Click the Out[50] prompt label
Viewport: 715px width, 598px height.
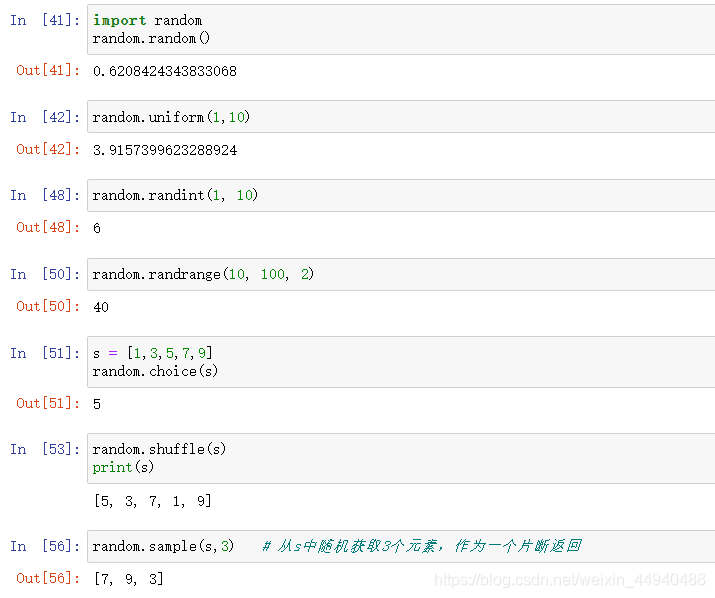coord(48,306)
